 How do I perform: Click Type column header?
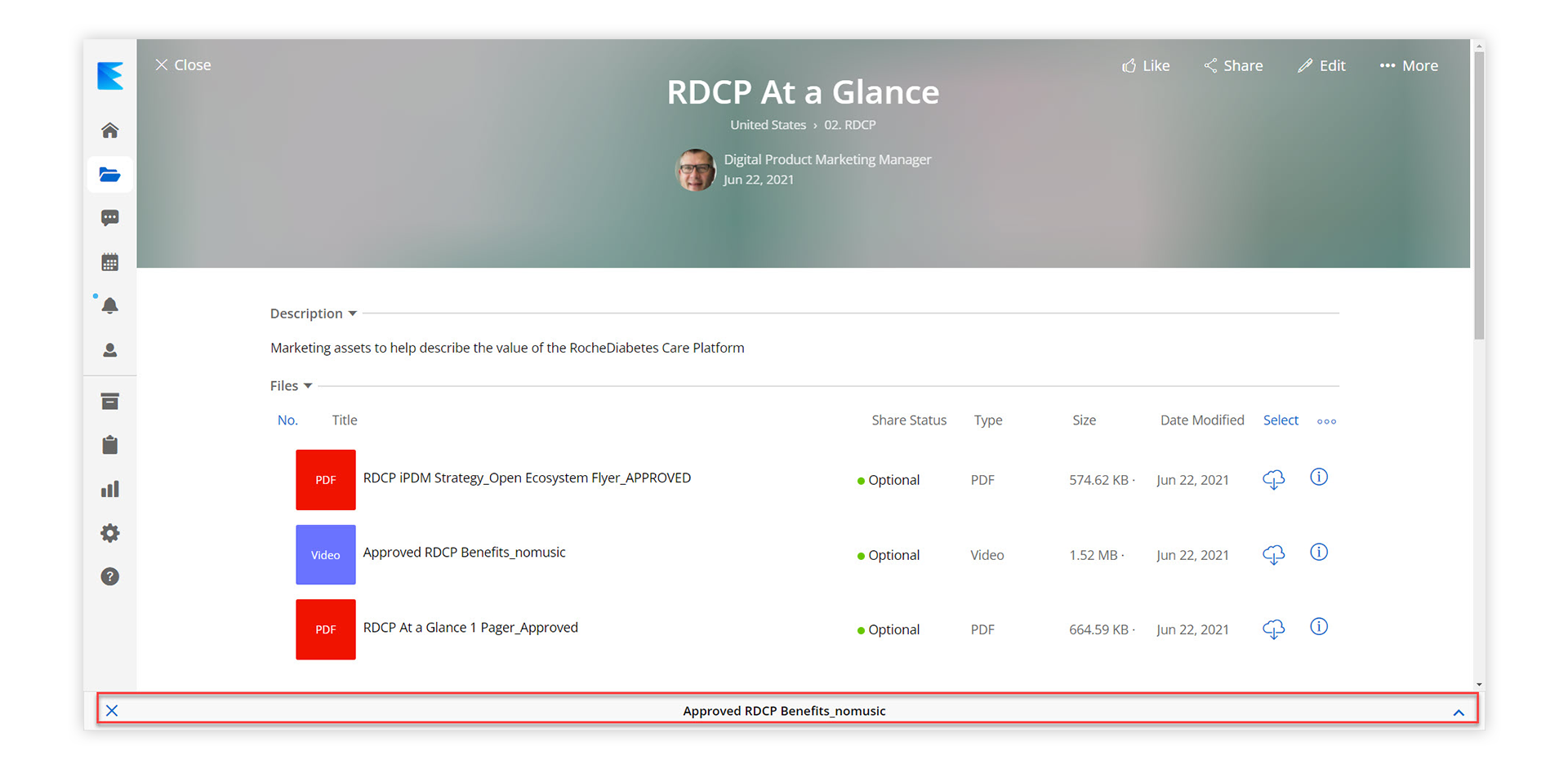[988, 420]
